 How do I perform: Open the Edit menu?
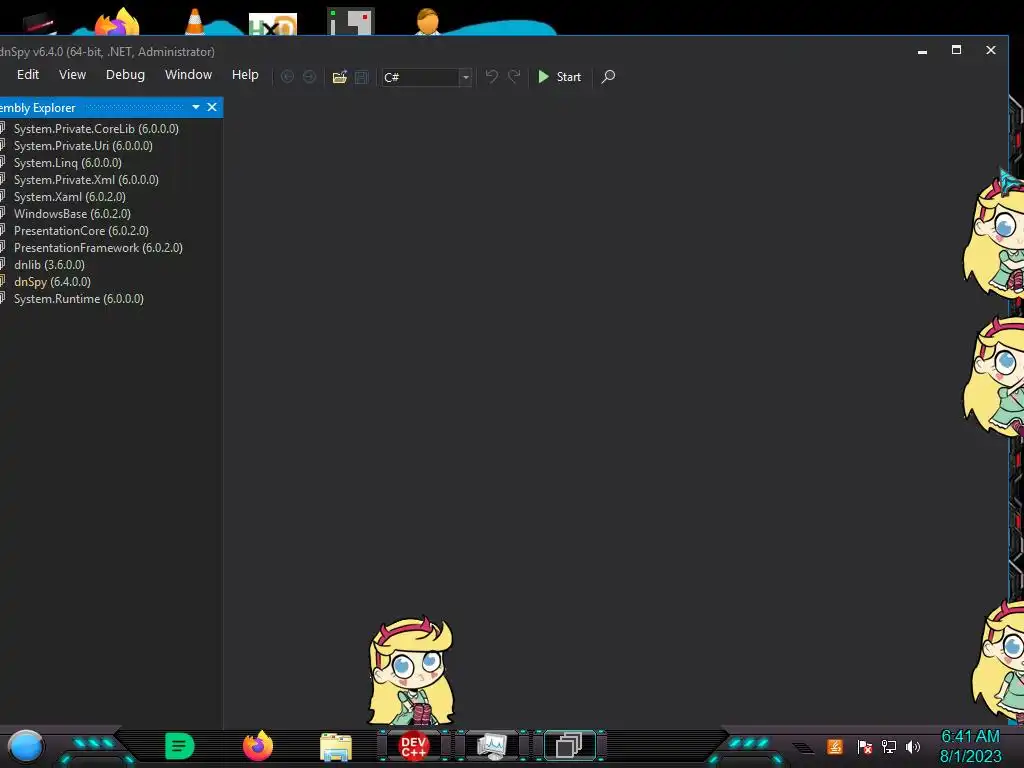pyautogui.click(x=27, y=75)
